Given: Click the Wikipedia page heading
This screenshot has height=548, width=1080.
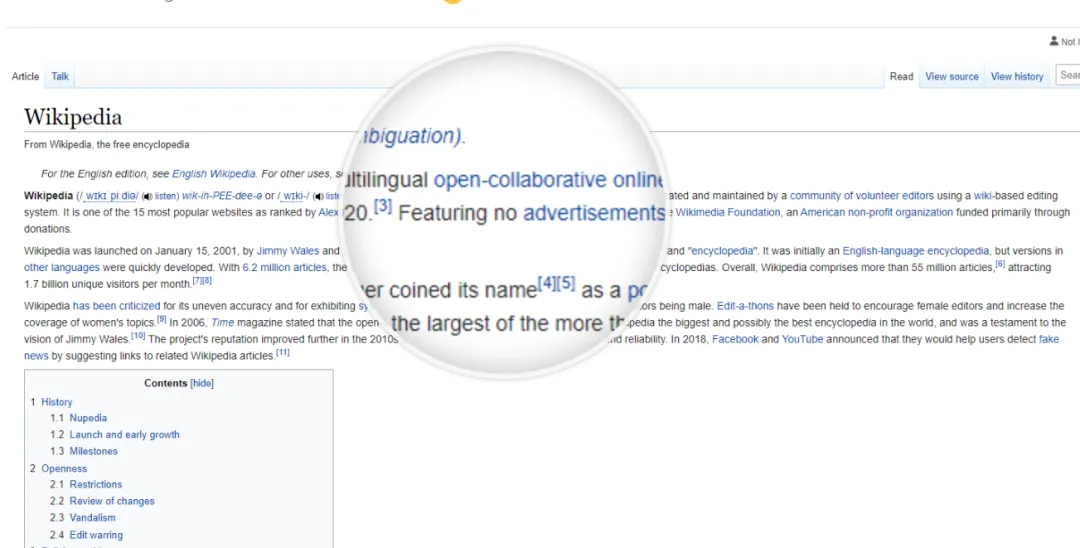Looking at the screenshot, I should click(73, 117).
